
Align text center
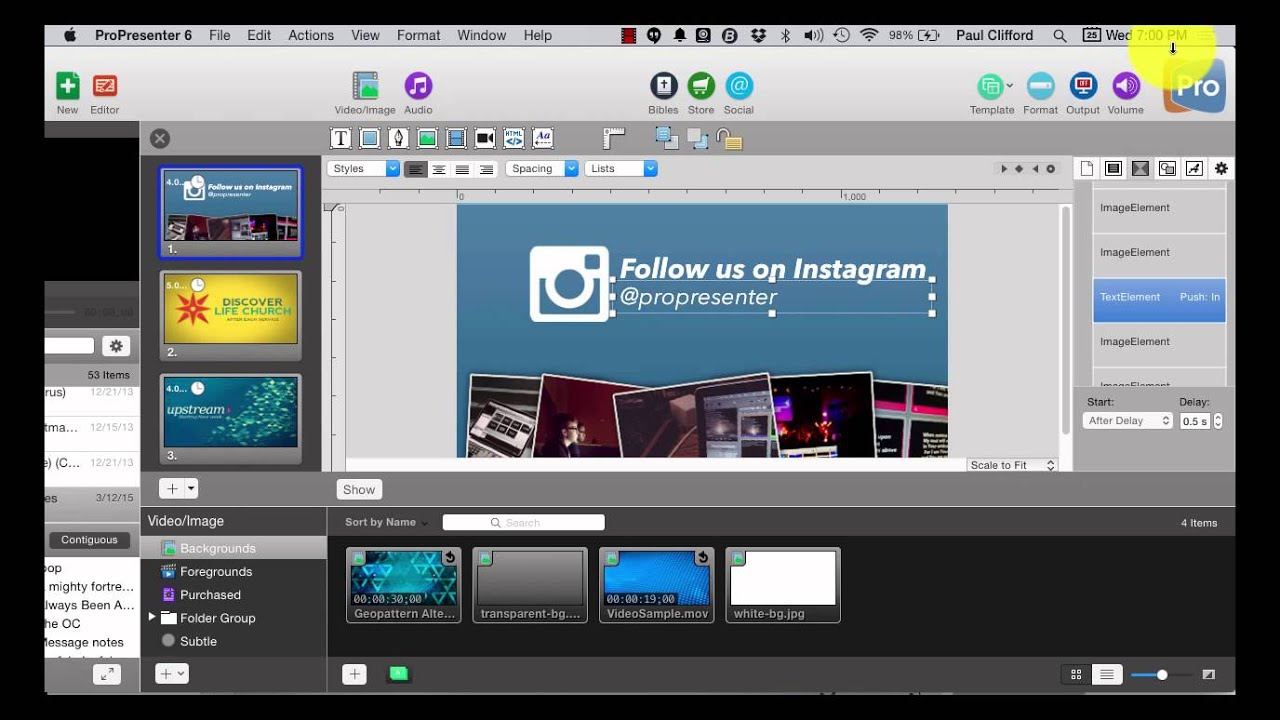(439, 169)
